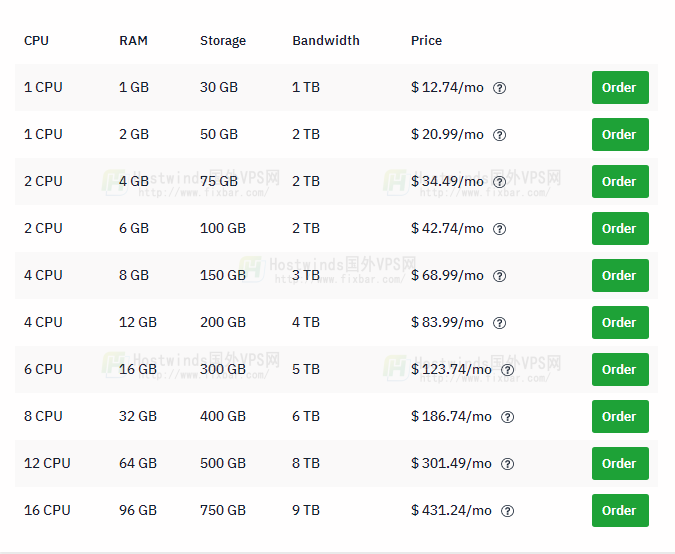Click the 6 CPU cell
The width and height of the screenshot is (675, 554).
[x=43, y=369]
